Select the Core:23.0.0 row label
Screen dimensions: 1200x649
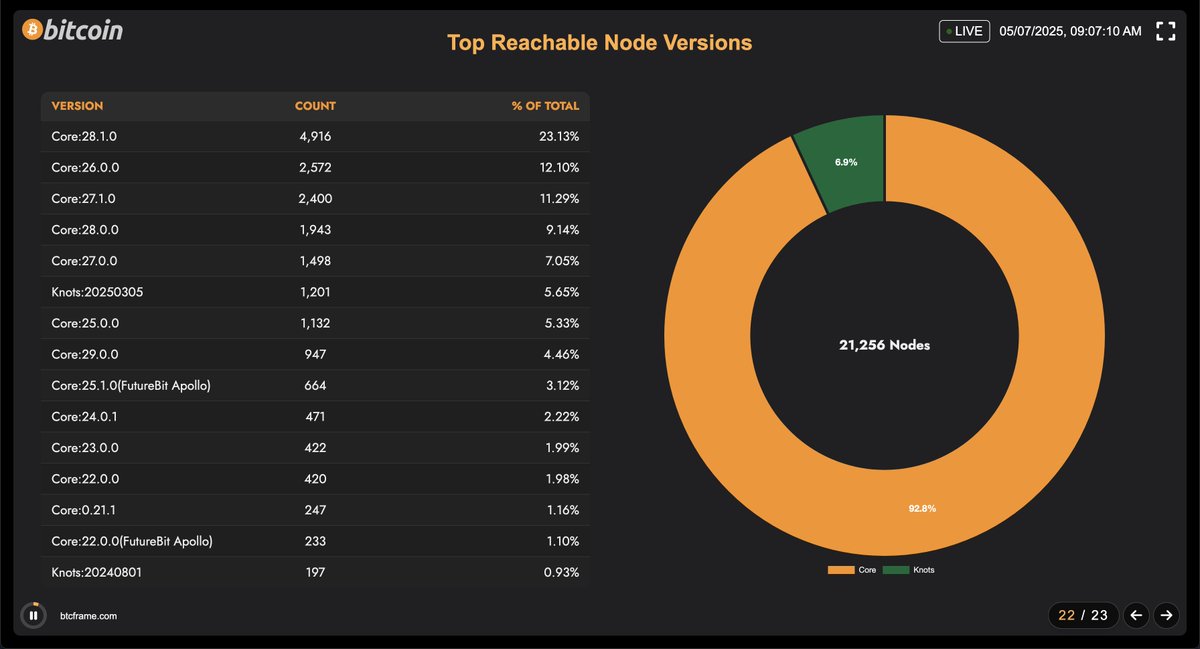point(84,448)
